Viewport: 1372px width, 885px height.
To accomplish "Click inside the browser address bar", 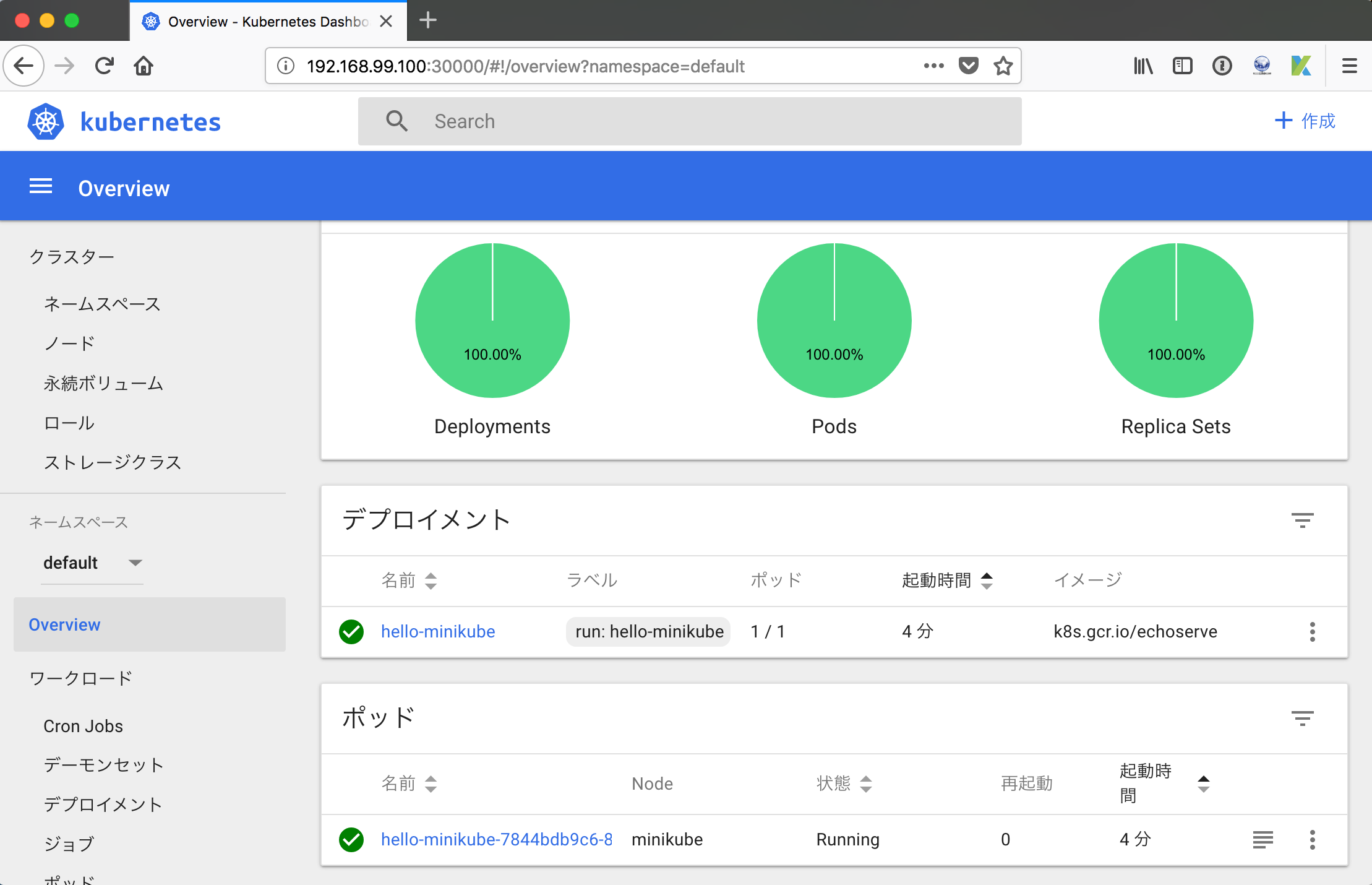I will pos(619,66).
